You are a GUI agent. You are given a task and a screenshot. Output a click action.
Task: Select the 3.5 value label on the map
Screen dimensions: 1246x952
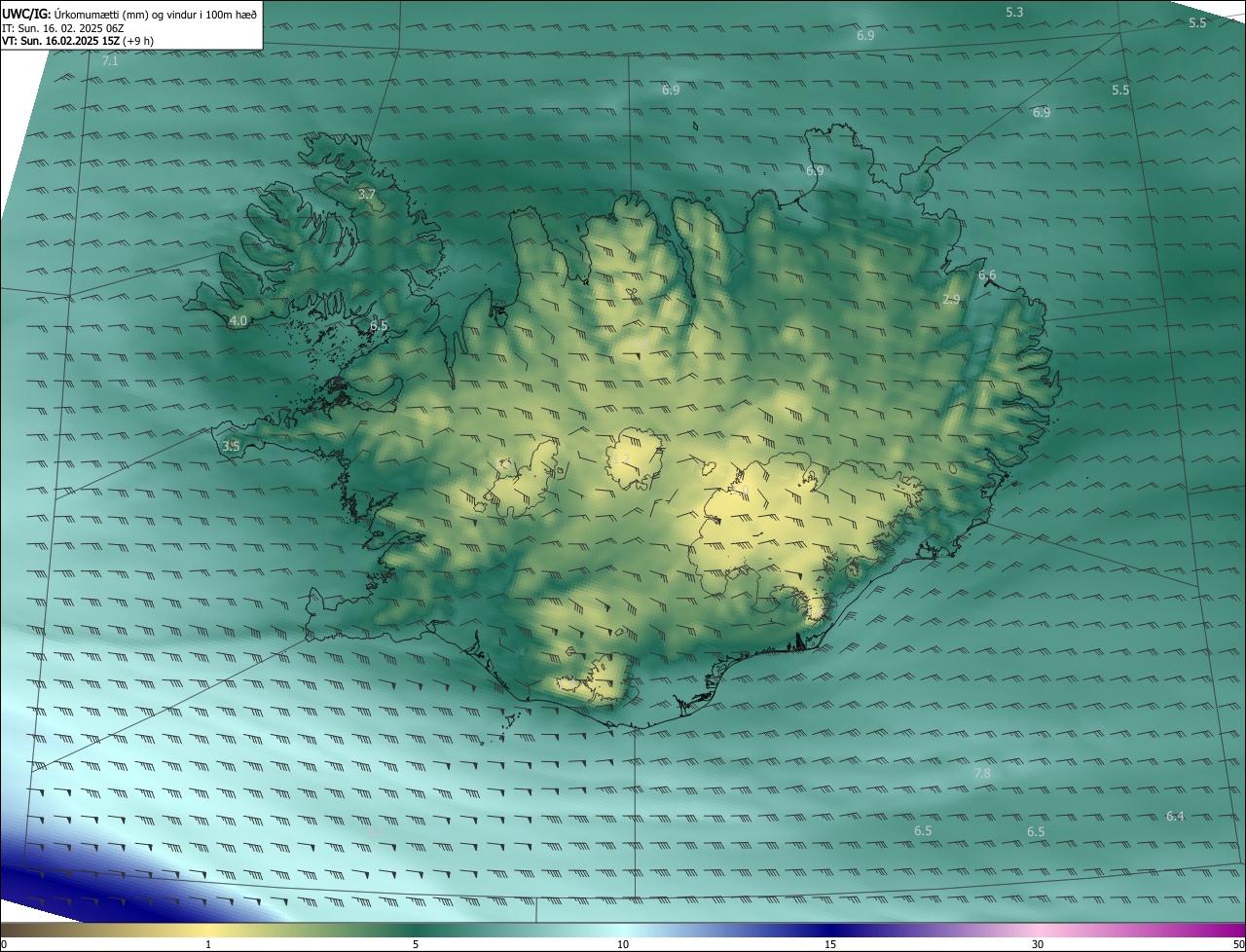pos(231,446)
